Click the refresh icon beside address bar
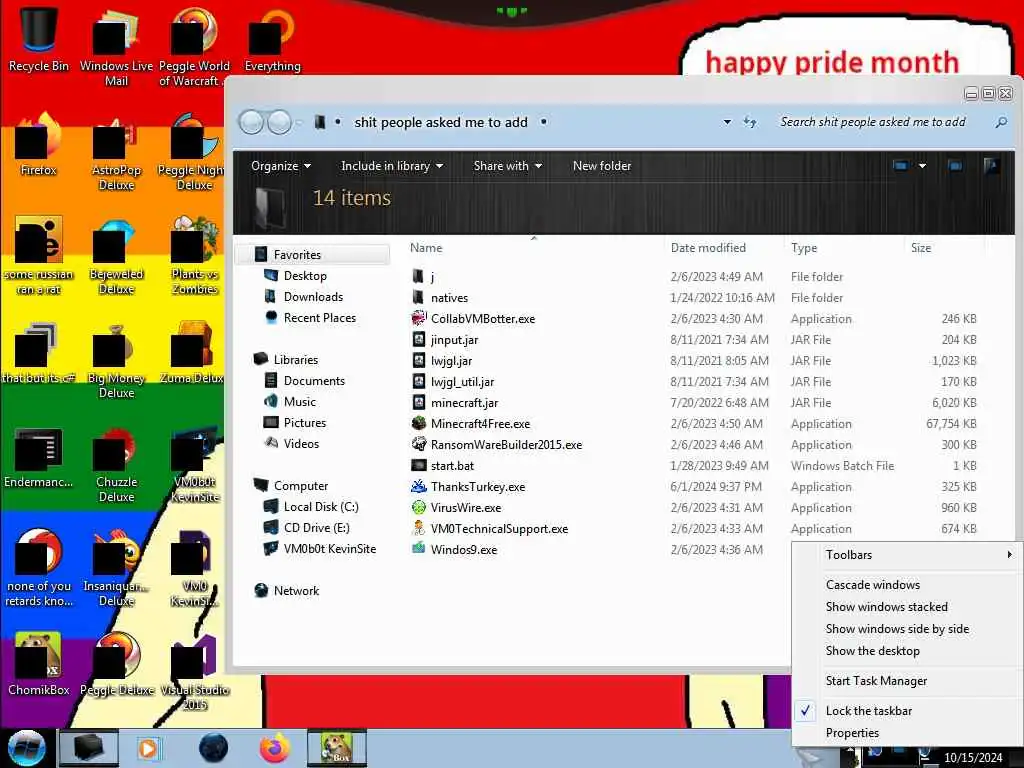This screenshot has height=768, width=1024. (x=750, y=122)
